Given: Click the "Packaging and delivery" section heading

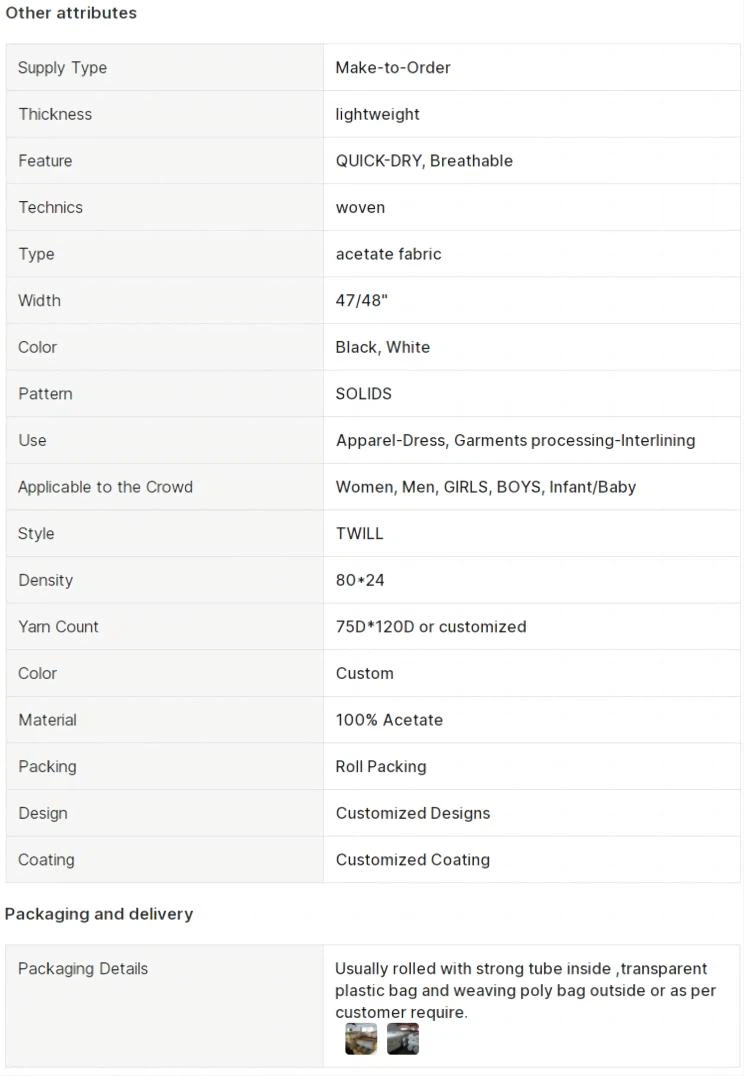Looking at the screenshot, I should click(99, 914).
